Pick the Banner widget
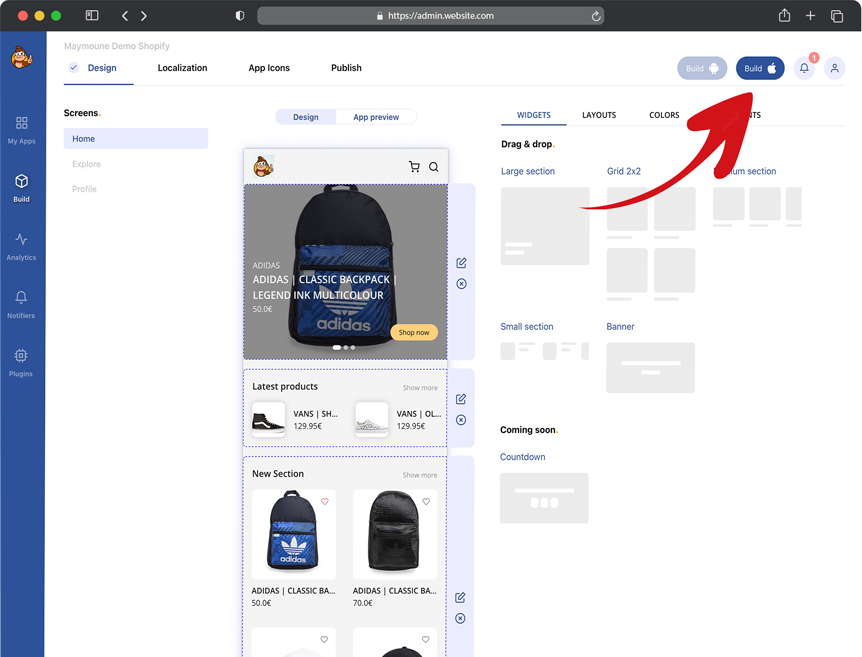Screen dimensions: 862x657 click(650, 368)
